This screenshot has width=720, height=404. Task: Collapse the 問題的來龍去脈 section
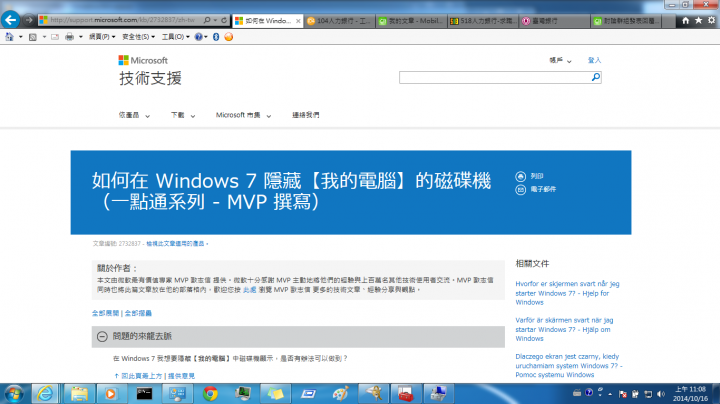click(102, 337)
